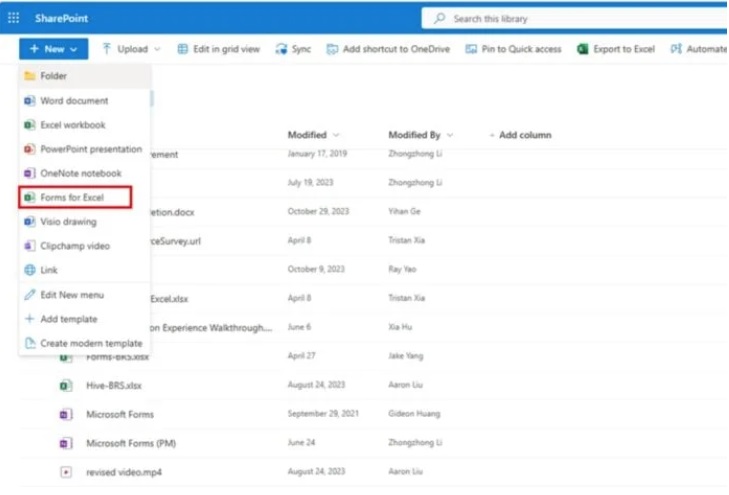Image resolution: width=729 pixels, height=495 pixels.
Task: Click the January 17, 2019 modified date
Action: point(317,153)
